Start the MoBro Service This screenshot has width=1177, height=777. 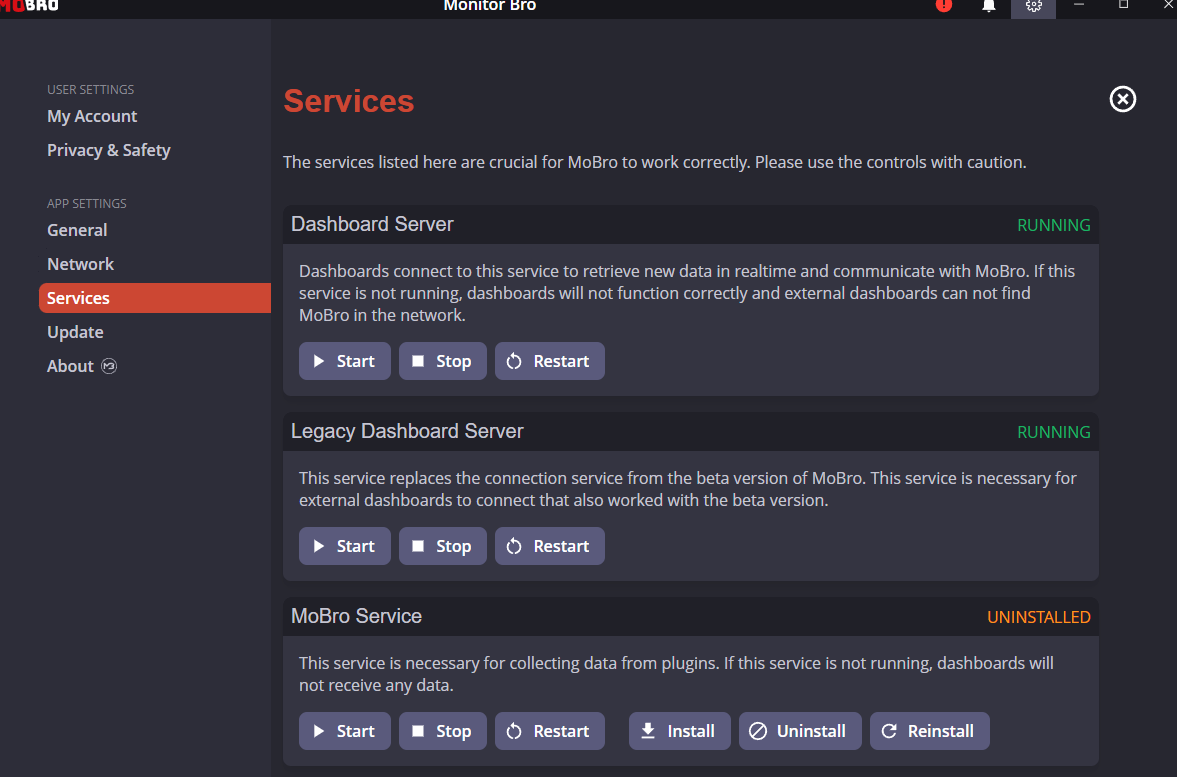tap(345, 731)
